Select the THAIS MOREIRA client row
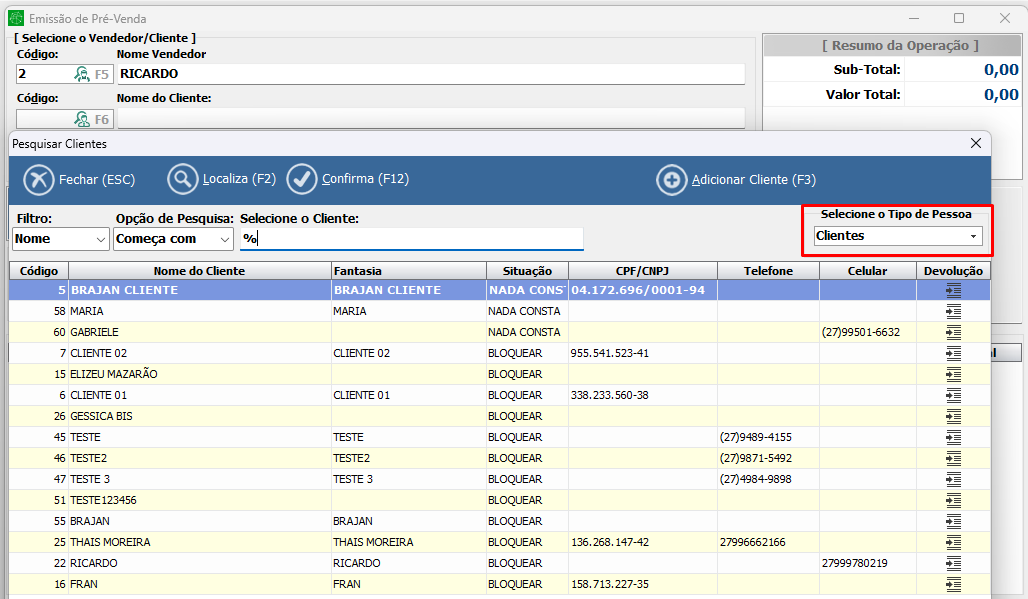The height and width of the screenshot is (599, 1028). [x=200, y=542]
